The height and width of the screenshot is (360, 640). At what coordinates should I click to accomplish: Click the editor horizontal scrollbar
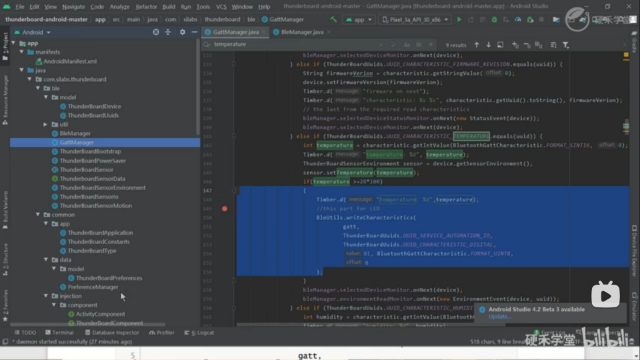[x=371, y=325]
